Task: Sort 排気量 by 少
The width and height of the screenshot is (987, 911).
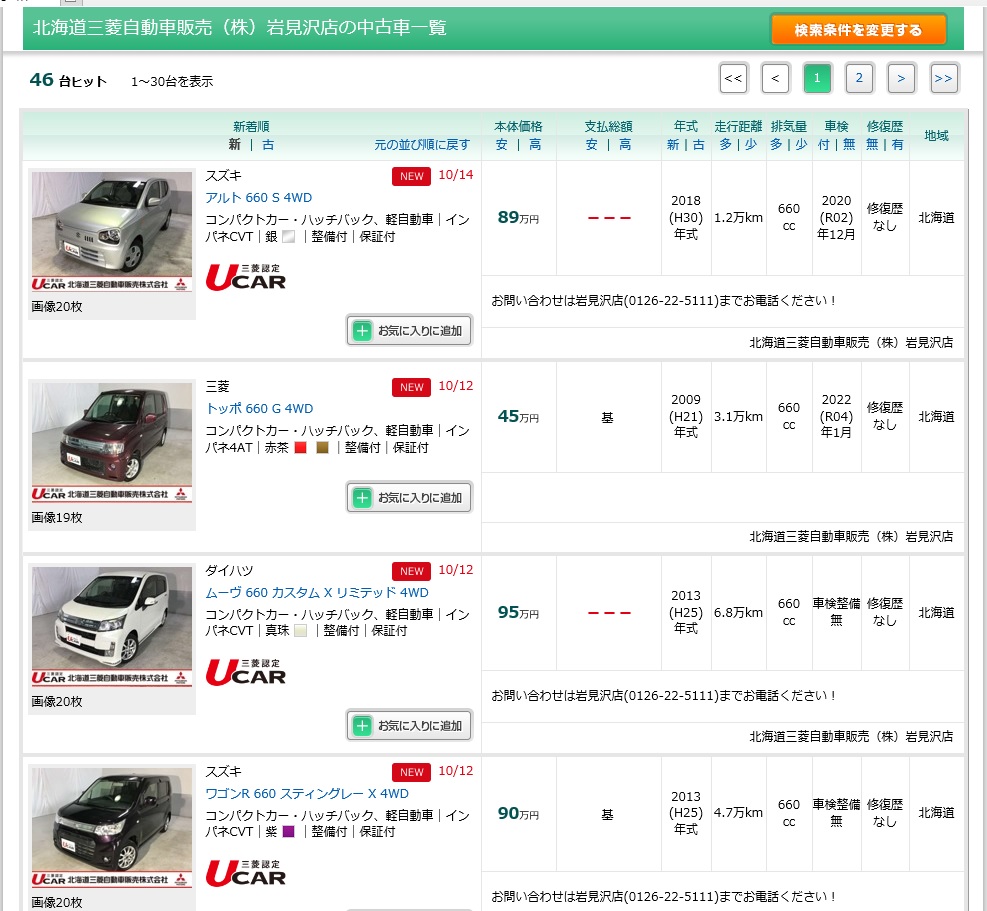Action: (x=801, y=145)
